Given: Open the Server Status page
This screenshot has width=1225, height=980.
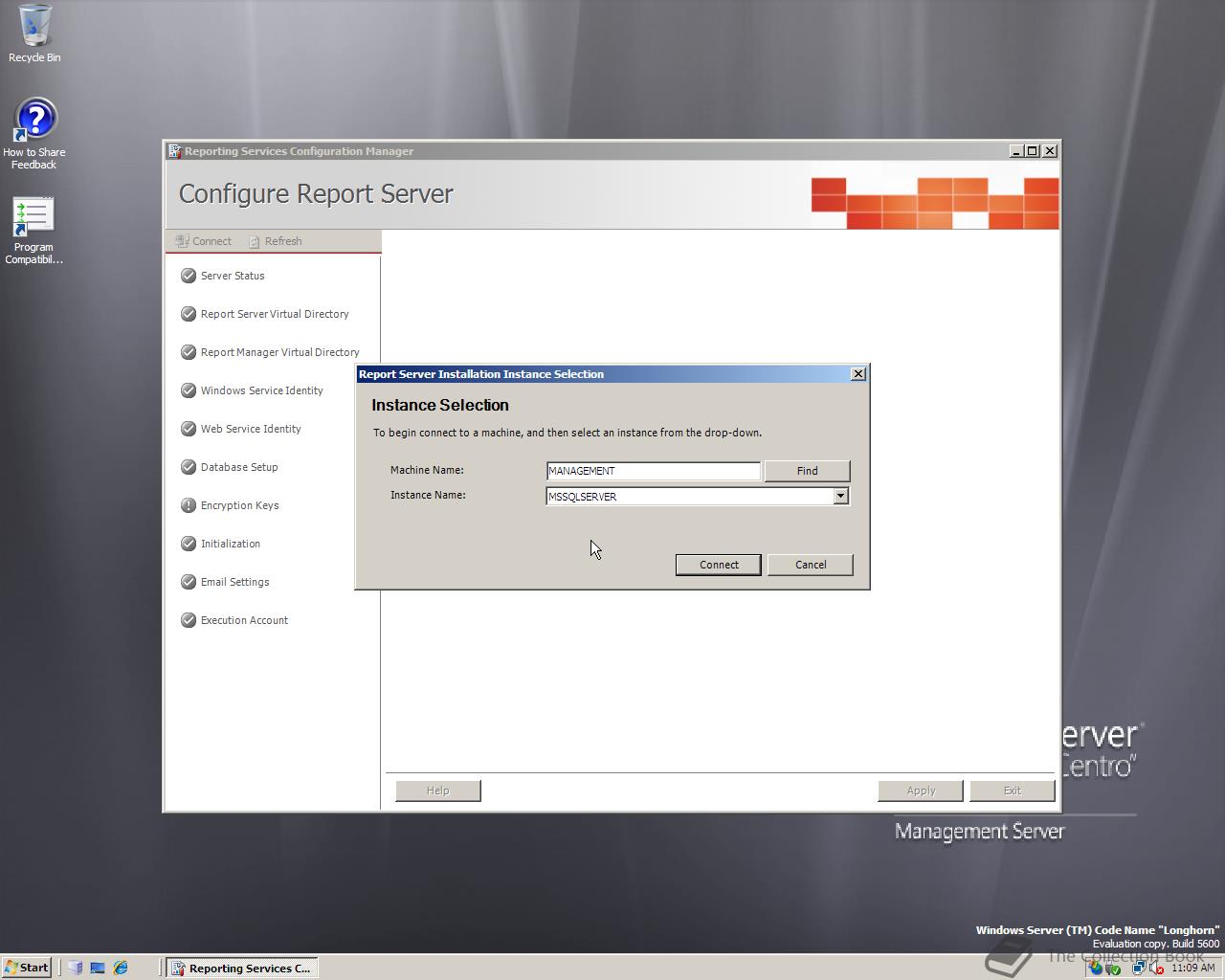Looking at the screenshot, I should [233, 276].
